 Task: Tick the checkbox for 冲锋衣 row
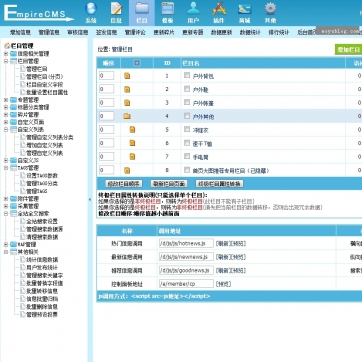pyautogui.click(x=187, y=129)
